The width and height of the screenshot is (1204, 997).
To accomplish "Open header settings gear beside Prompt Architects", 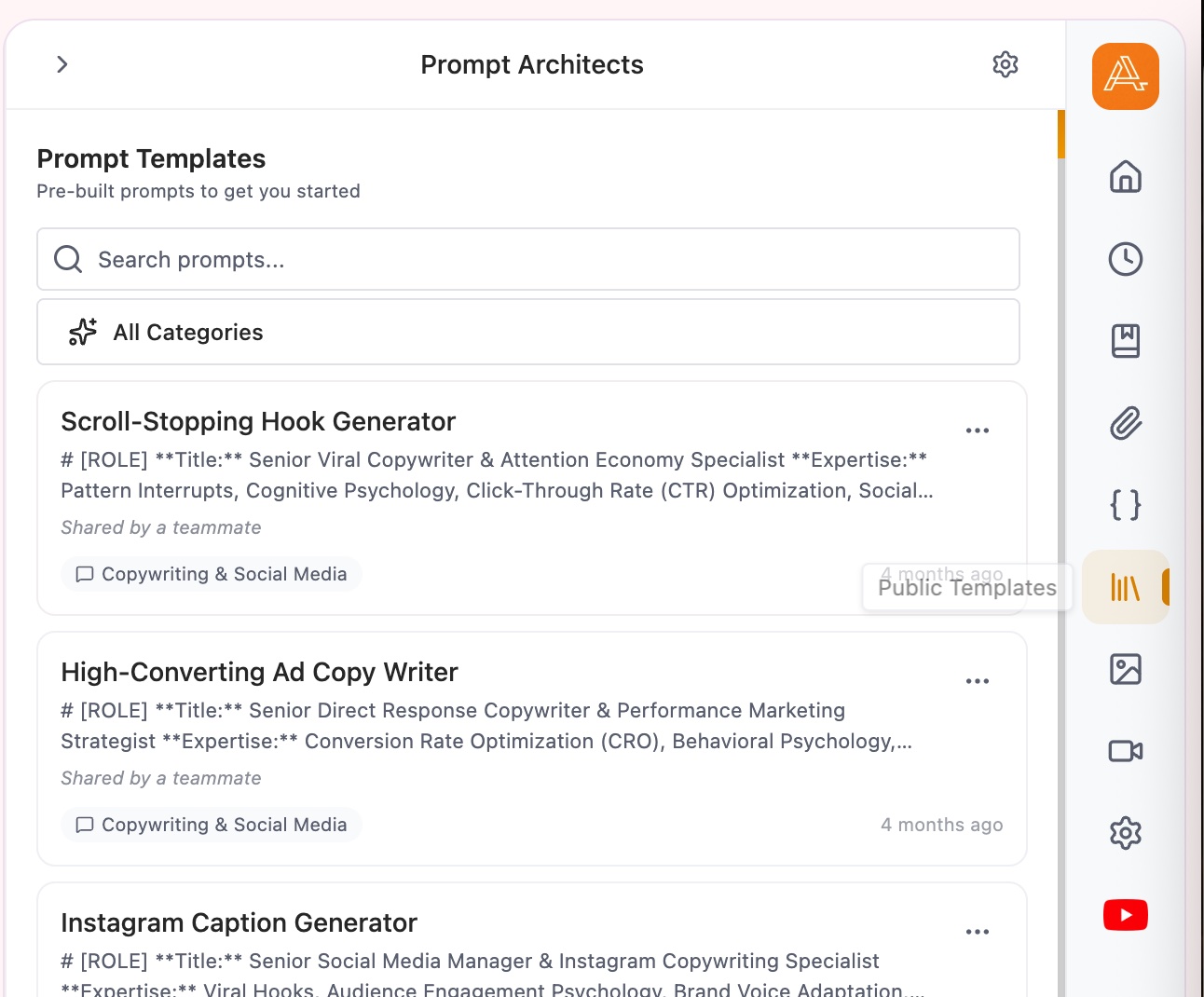I will coord(1005,64).
